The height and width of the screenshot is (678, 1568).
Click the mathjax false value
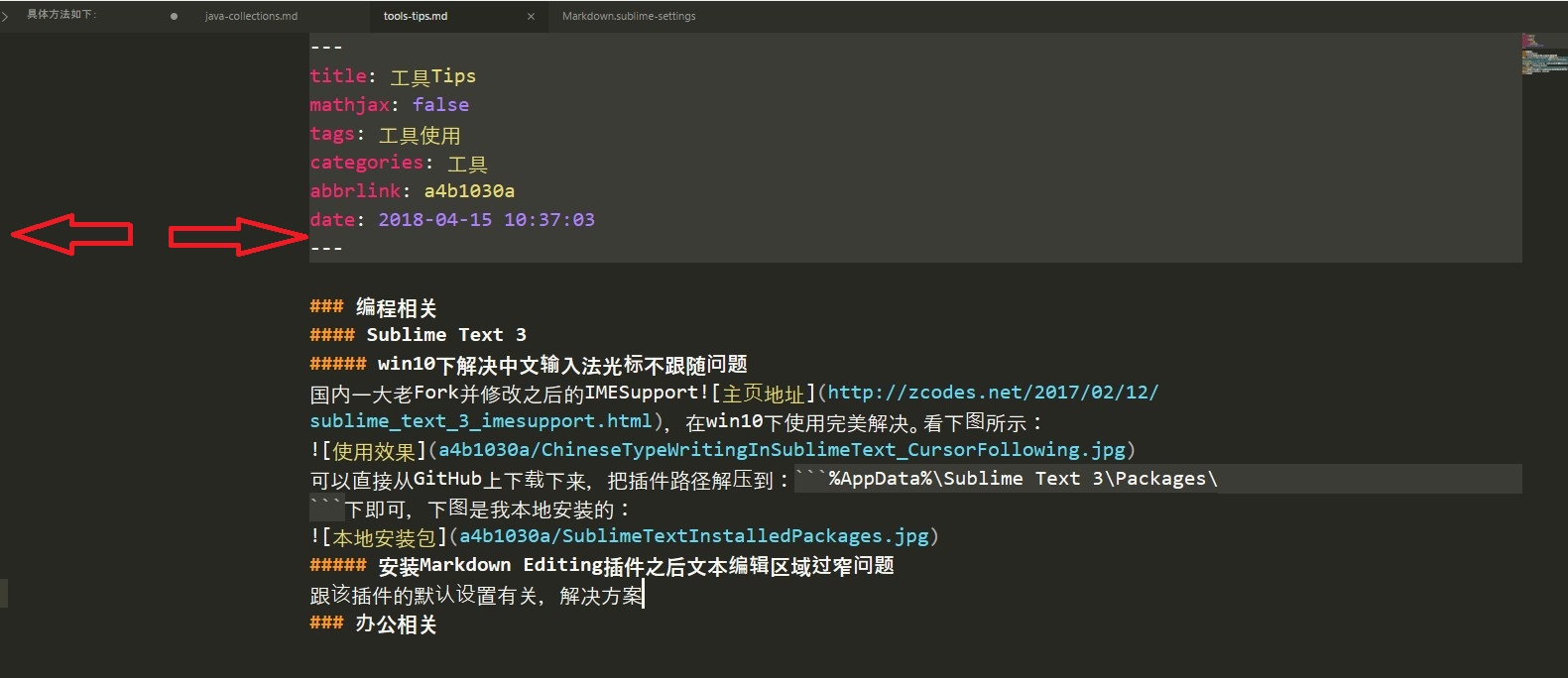pos(440,105)
